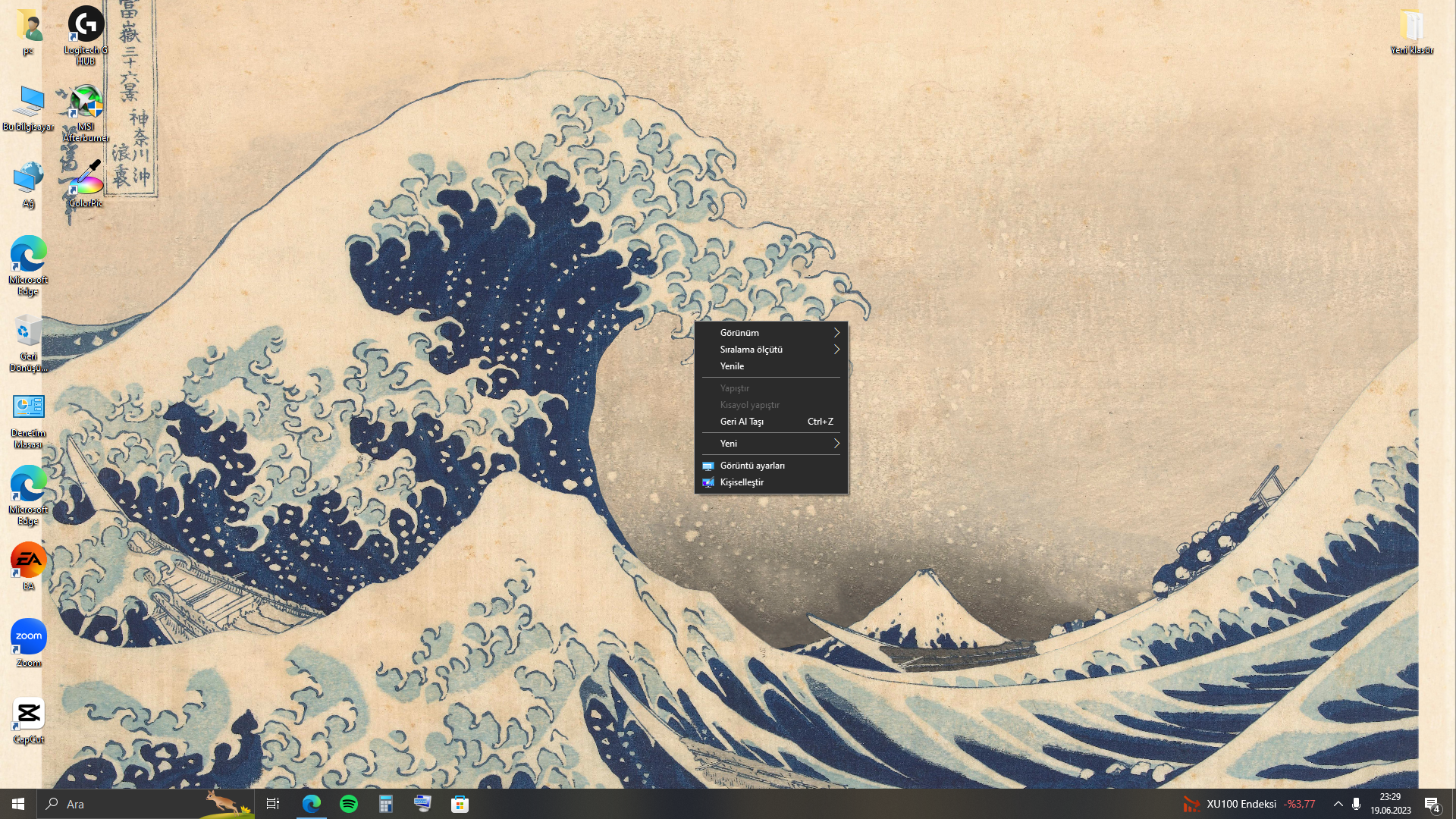Image resolution: width=1456 pixels, height=819 pixels.
Task: Click the Ara search box
Action: [x=146, y=804]
